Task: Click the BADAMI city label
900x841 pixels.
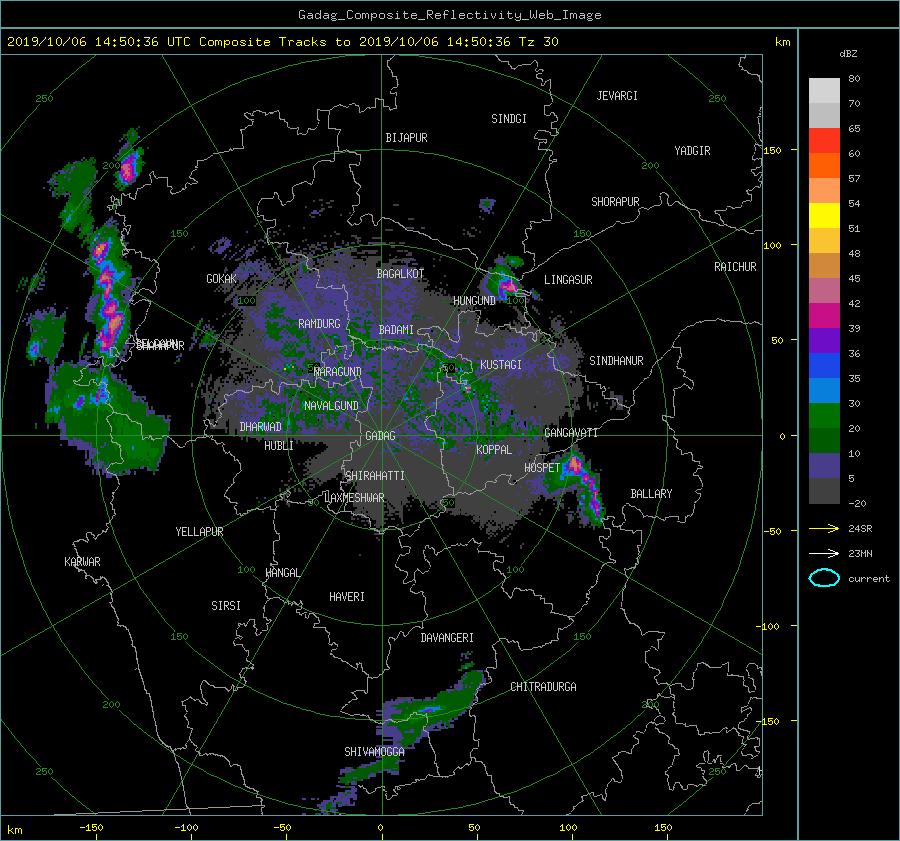Action: (x=396, y=330)
